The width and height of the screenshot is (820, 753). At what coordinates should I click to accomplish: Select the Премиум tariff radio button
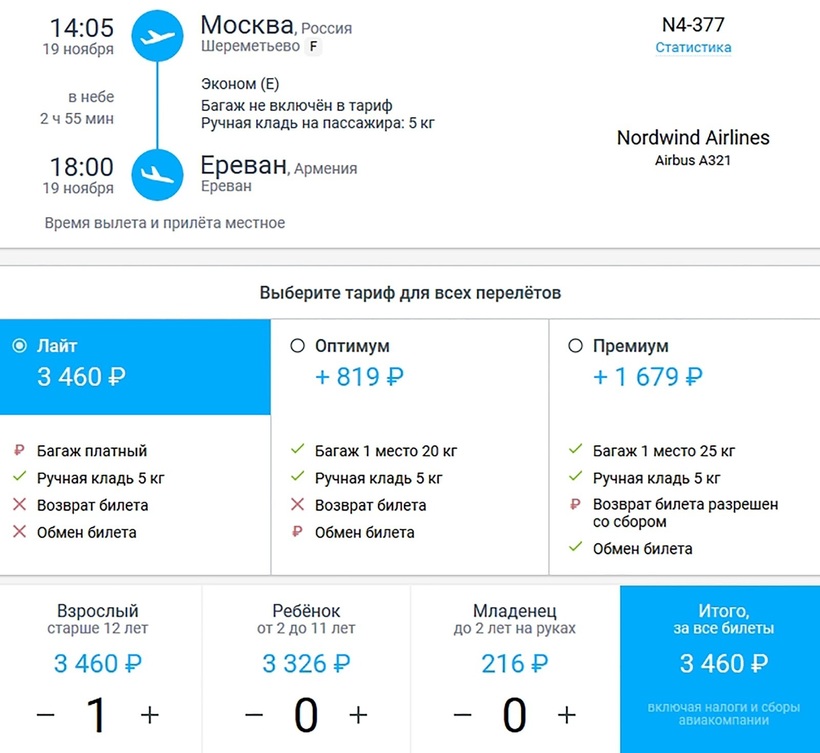575,346
